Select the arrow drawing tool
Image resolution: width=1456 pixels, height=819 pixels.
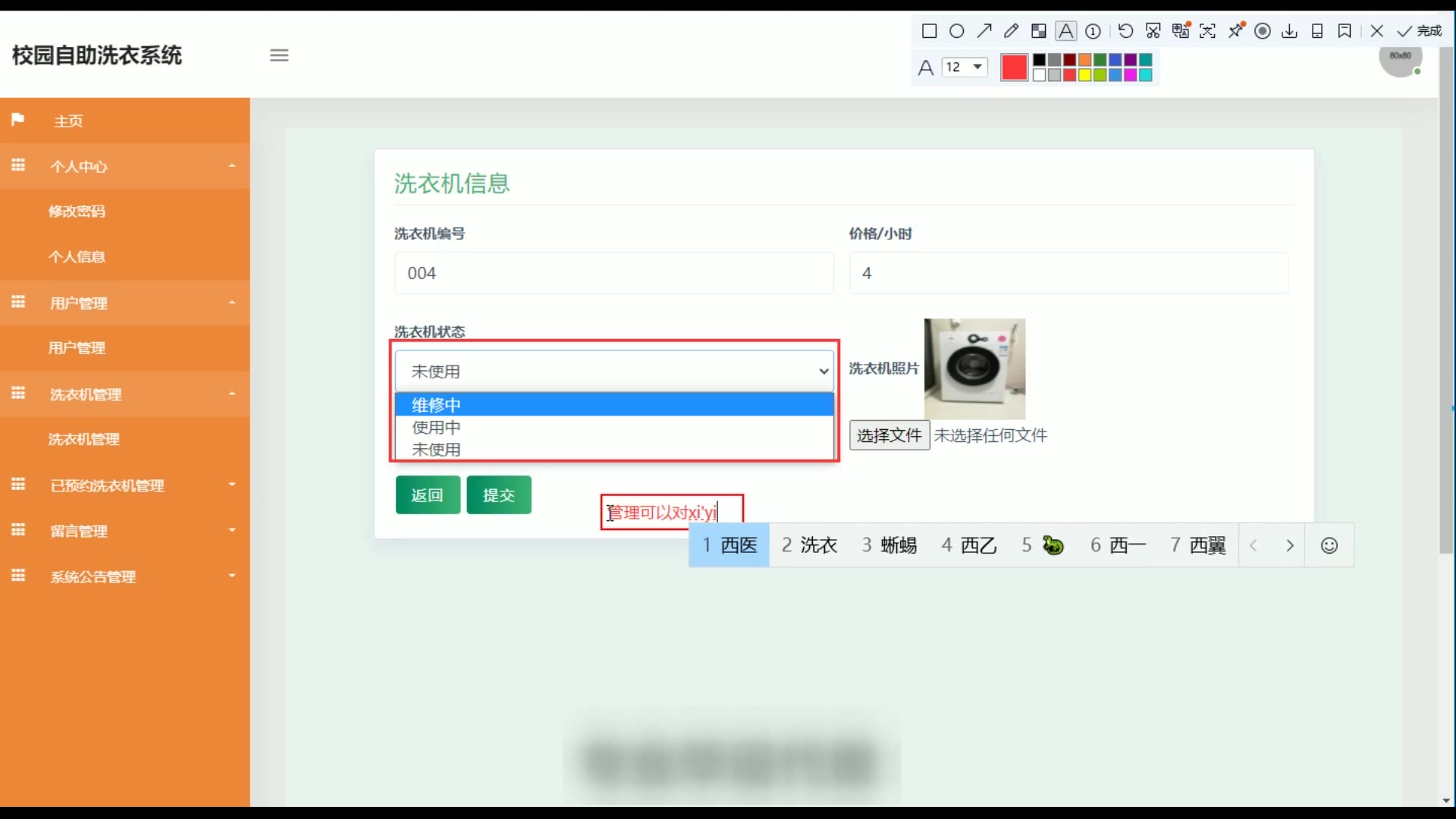[x=984, y=31]
